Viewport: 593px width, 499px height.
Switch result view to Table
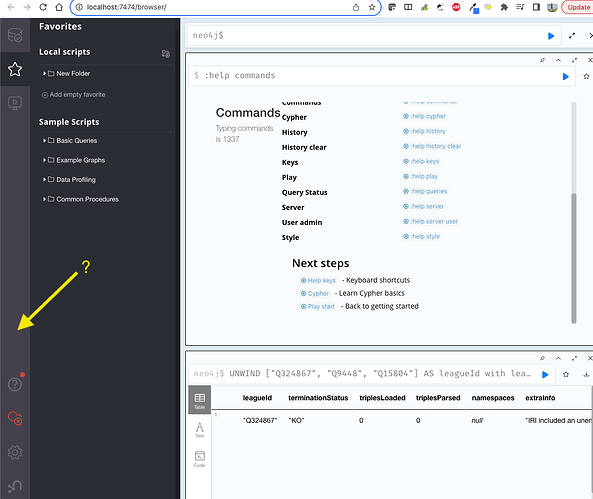pyautogui.click(x=200, y=400)
